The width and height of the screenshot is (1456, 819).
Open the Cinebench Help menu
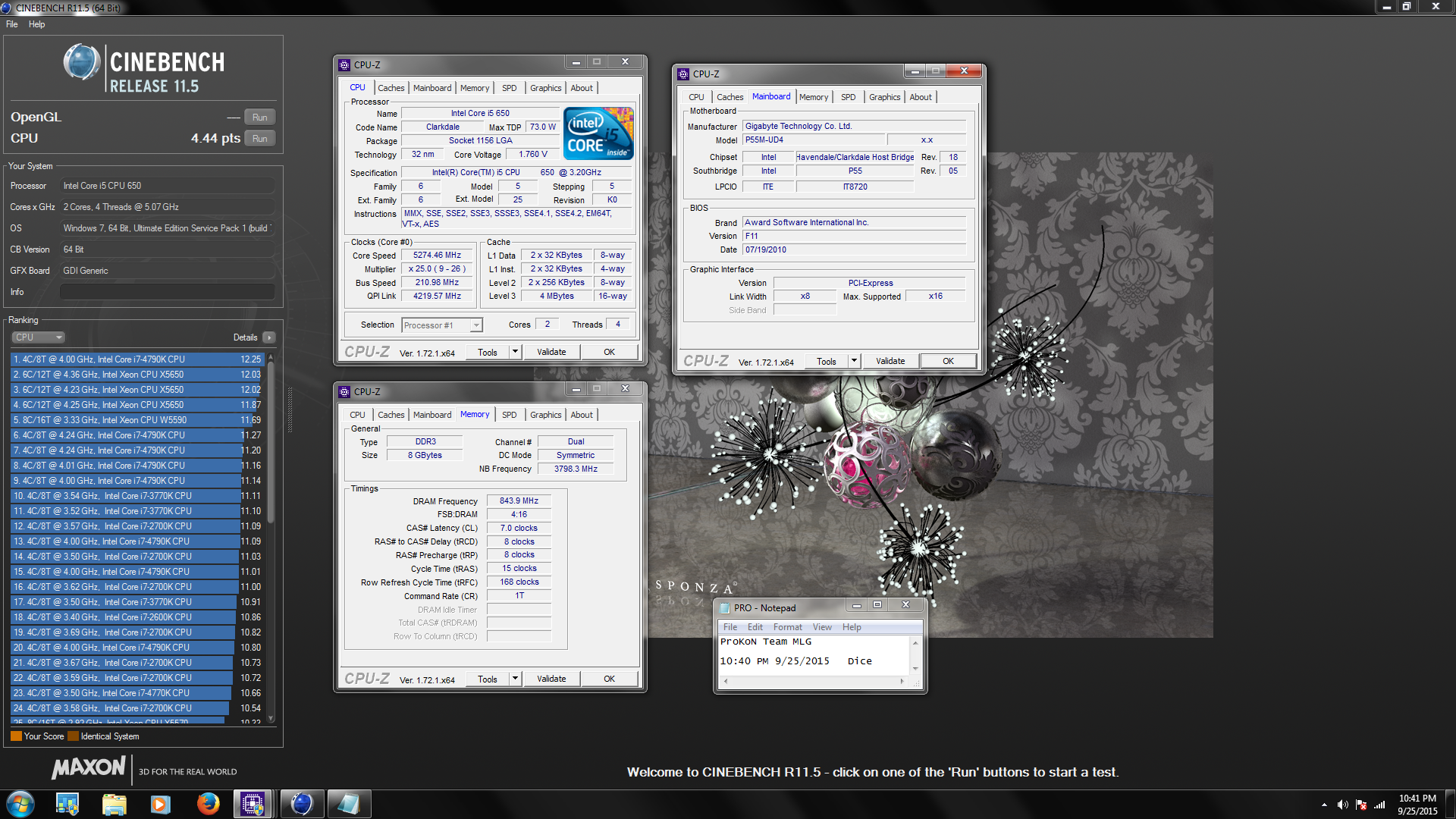[36, 24]
